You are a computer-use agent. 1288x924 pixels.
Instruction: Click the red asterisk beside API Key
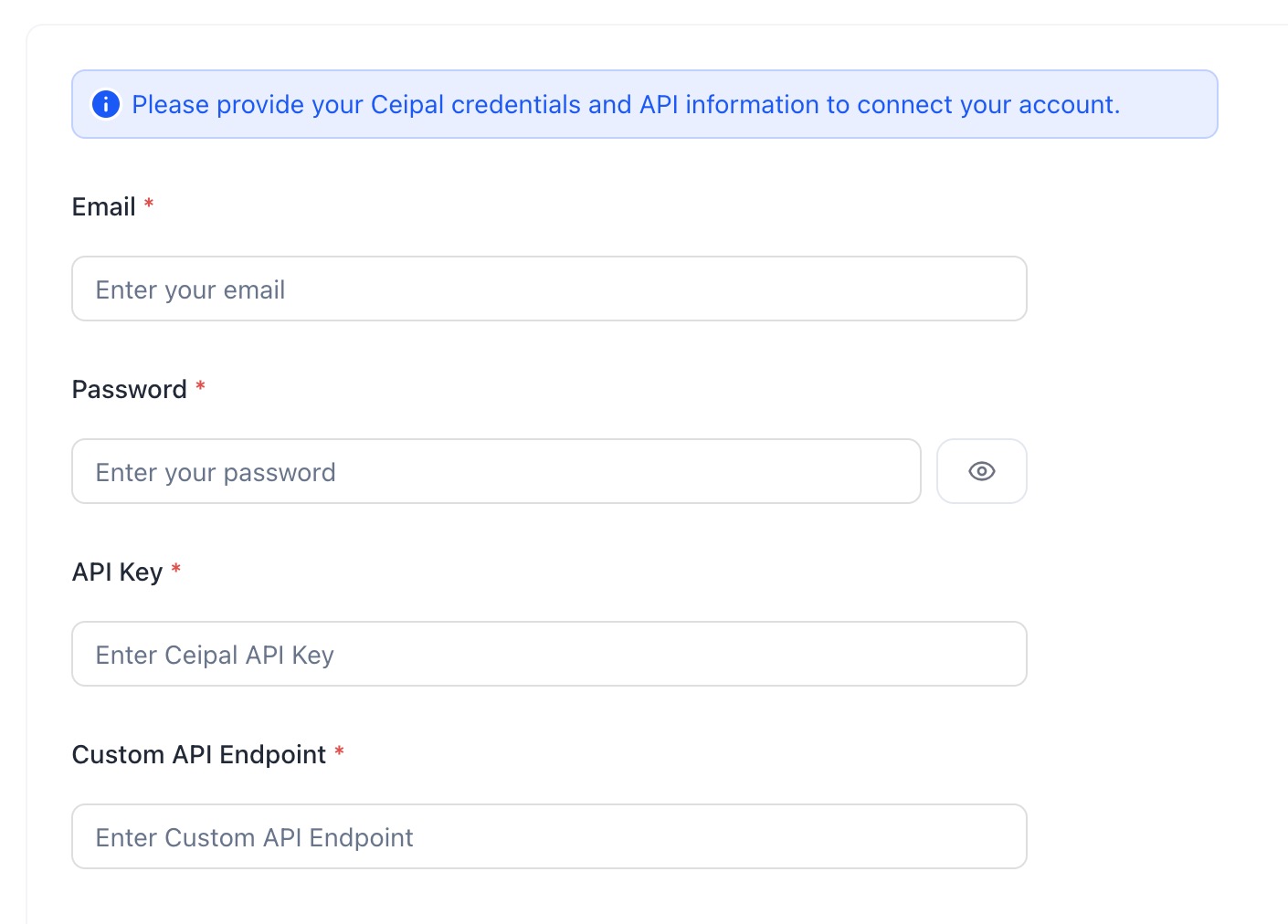pyautogui.click(x=176, y=570)
